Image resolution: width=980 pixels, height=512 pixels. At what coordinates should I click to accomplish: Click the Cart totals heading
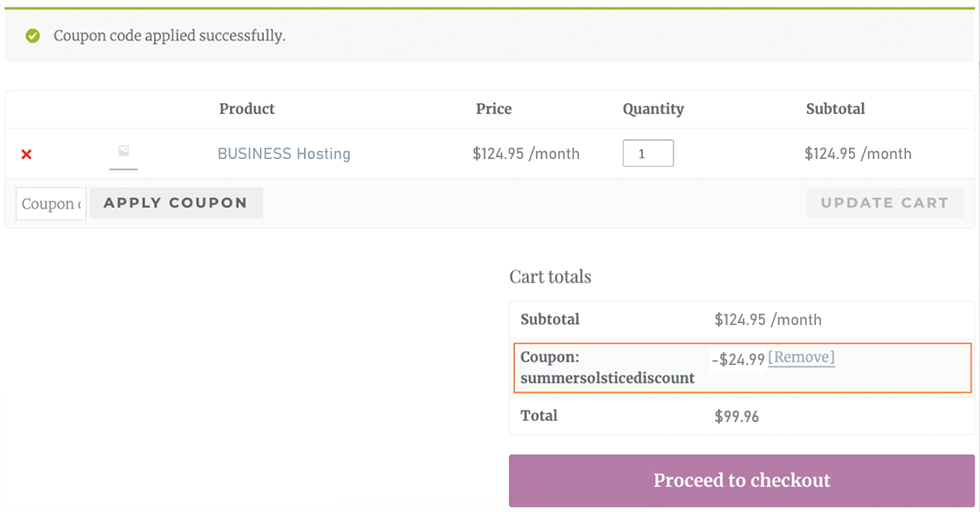point(550,277)
